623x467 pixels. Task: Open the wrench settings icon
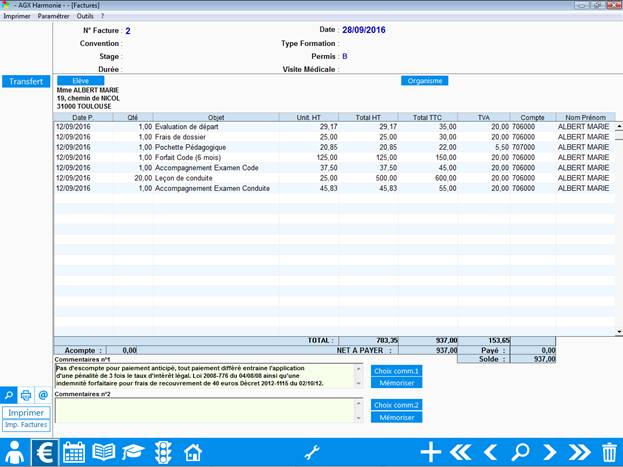click(312, 452)
